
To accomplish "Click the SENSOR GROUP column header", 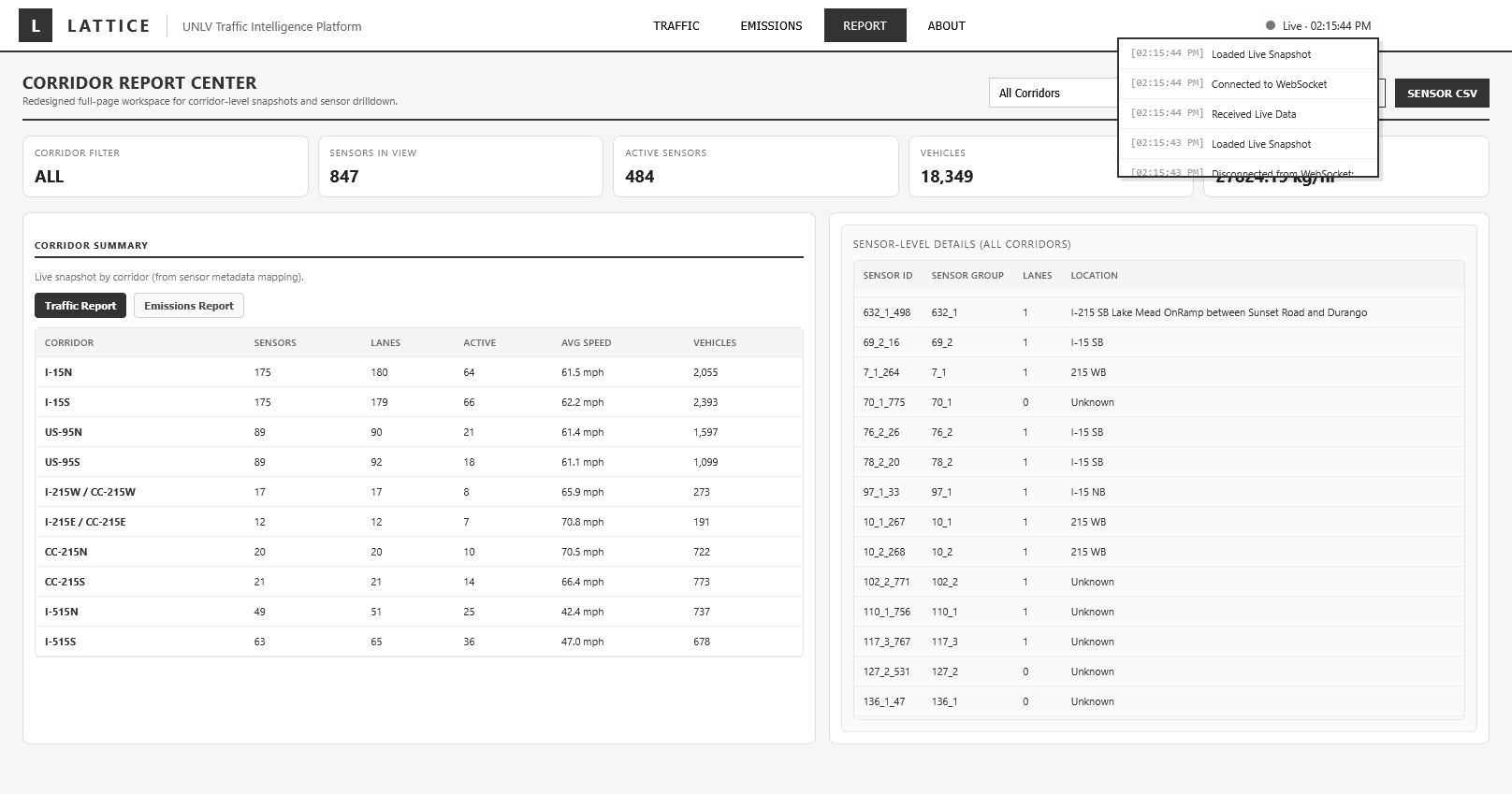I will pyautogui.click(x=967, y=276).
